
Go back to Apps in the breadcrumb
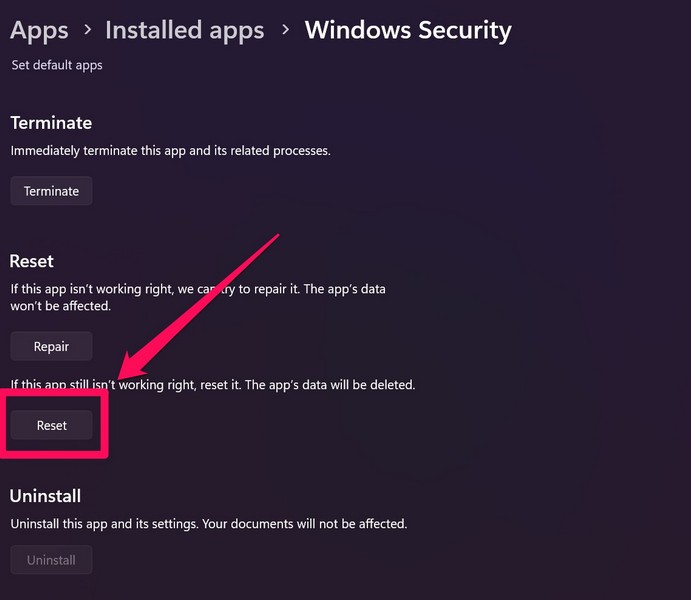[x=39, y=30]
